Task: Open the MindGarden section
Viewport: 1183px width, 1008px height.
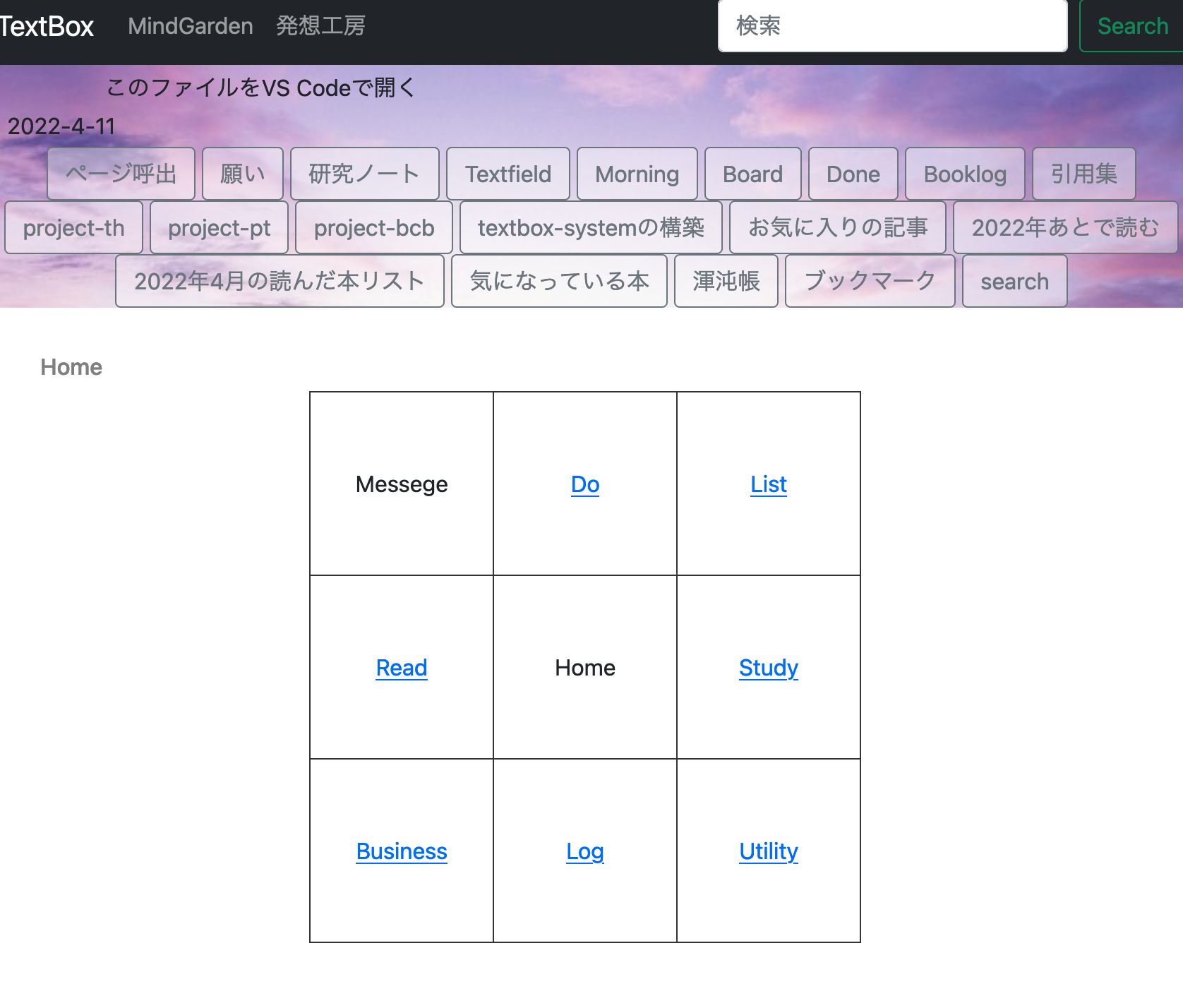Action: [190, 26]
